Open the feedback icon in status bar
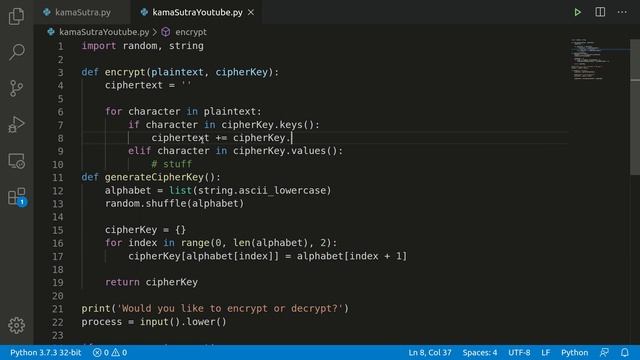This screenshot has height=360, width=640. (604, 353)
